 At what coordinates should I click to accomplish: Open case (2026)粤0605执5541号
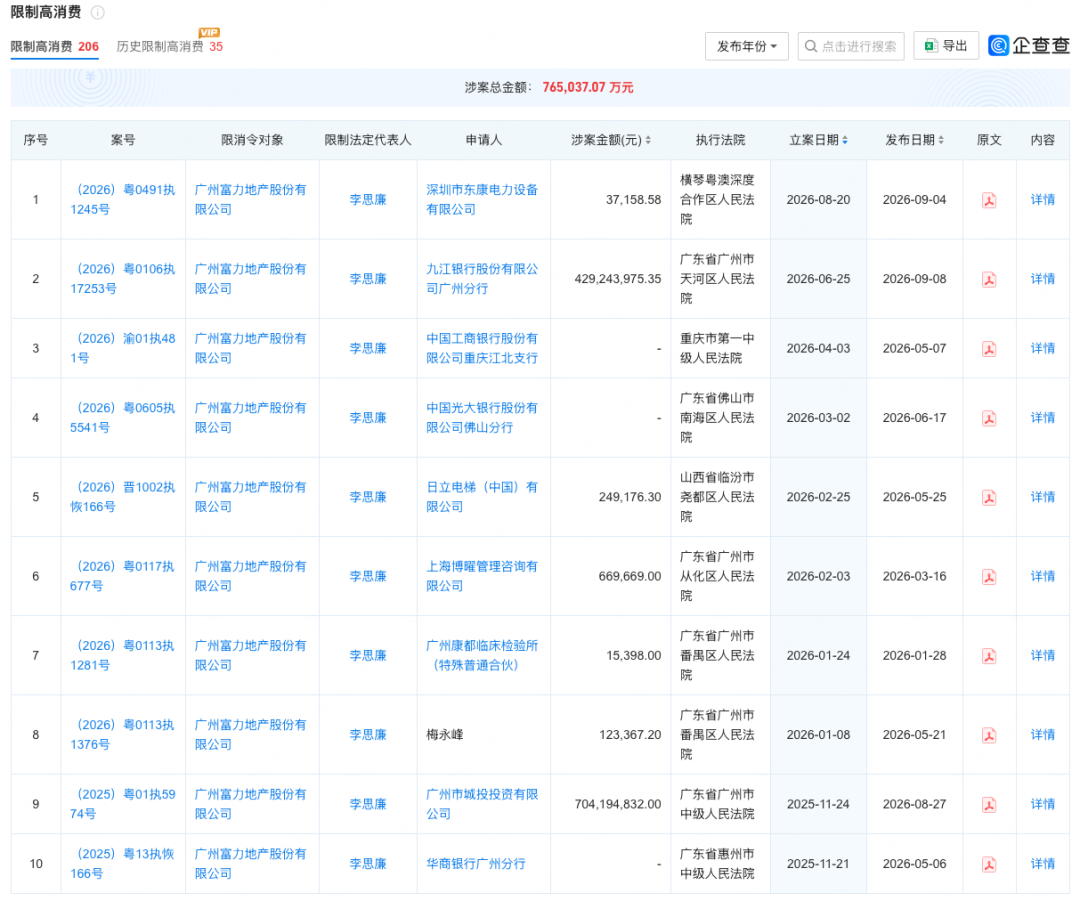tap(123, 418)
